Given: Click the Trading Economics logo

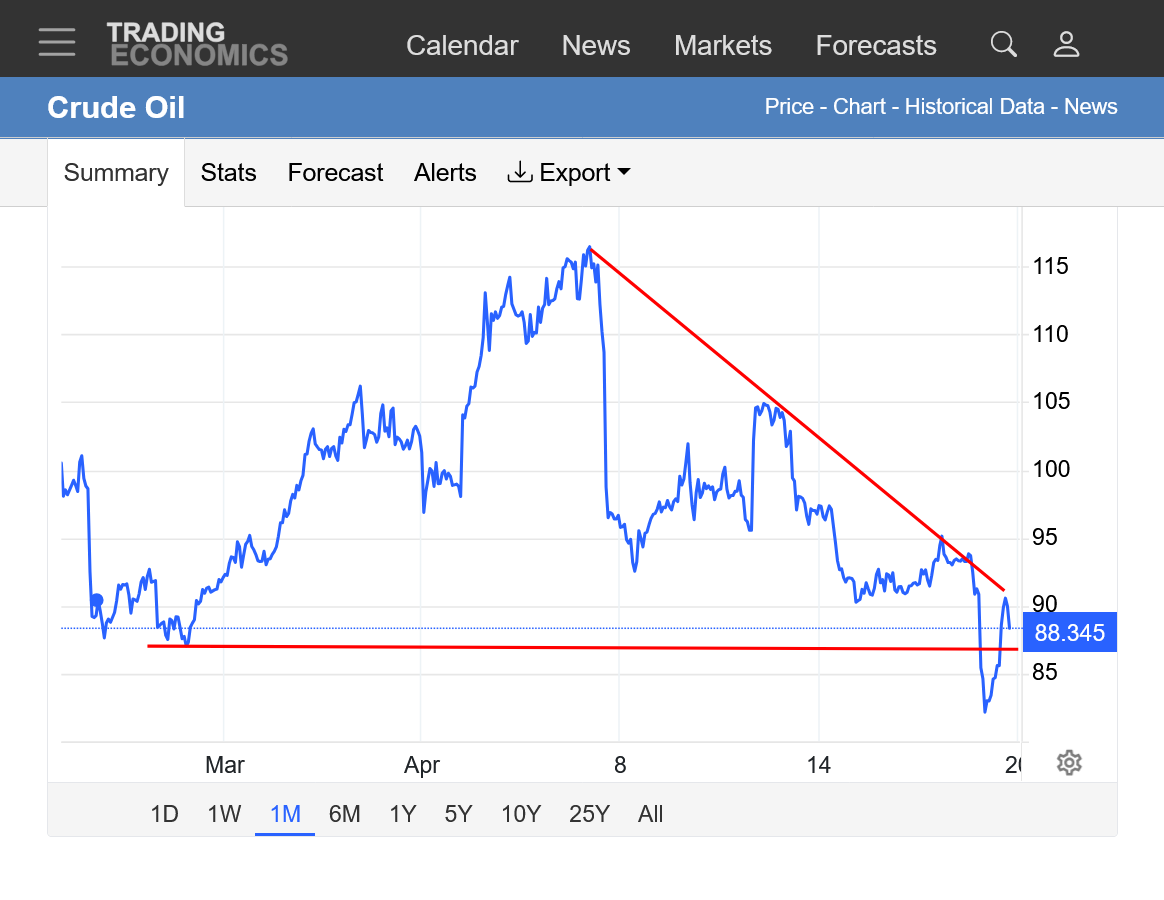Looking at the screenshot, I should (197, 44).
